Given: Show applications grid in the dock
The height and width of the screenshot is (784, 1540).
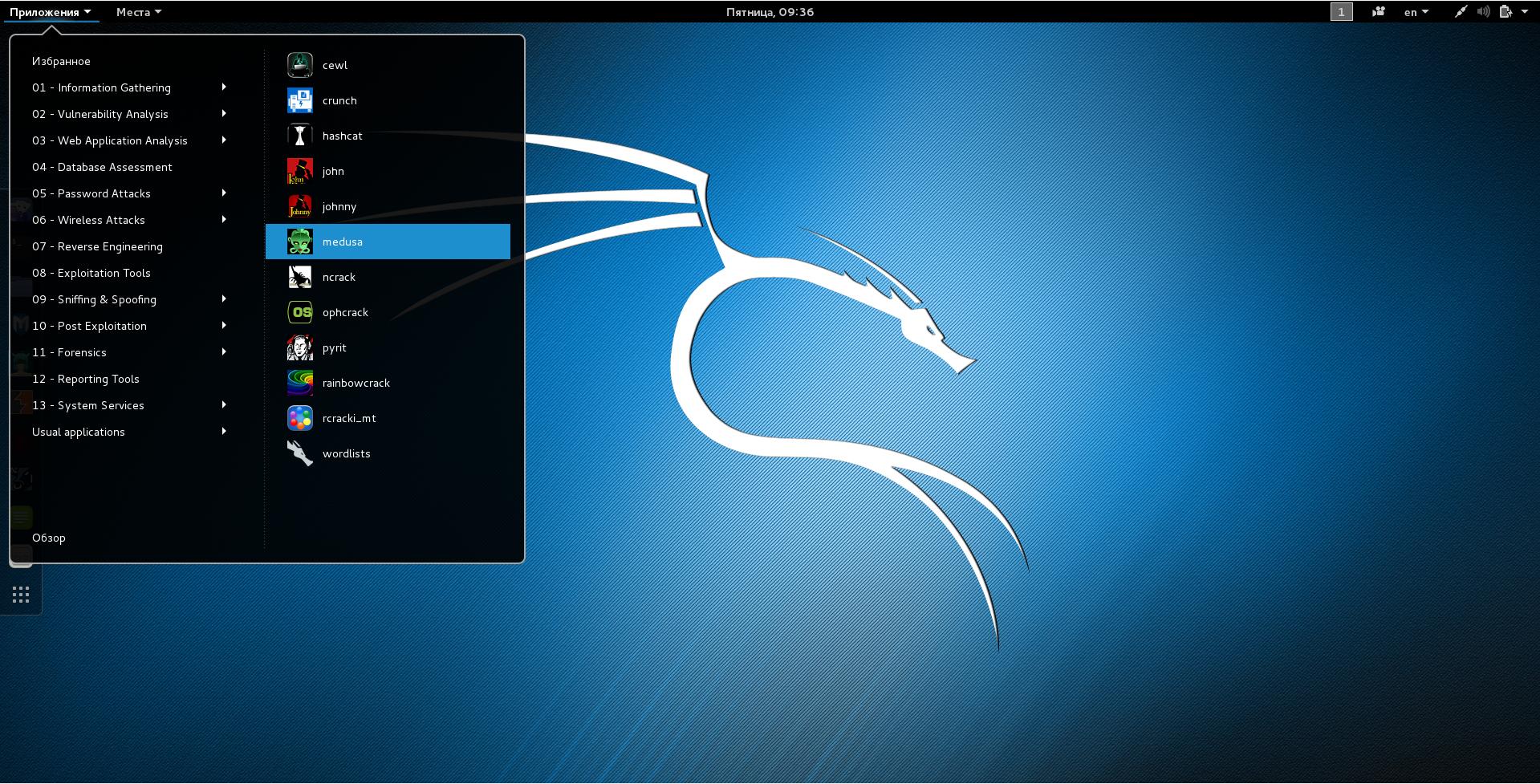Looking at the screenshot, I should coord(21,595).
